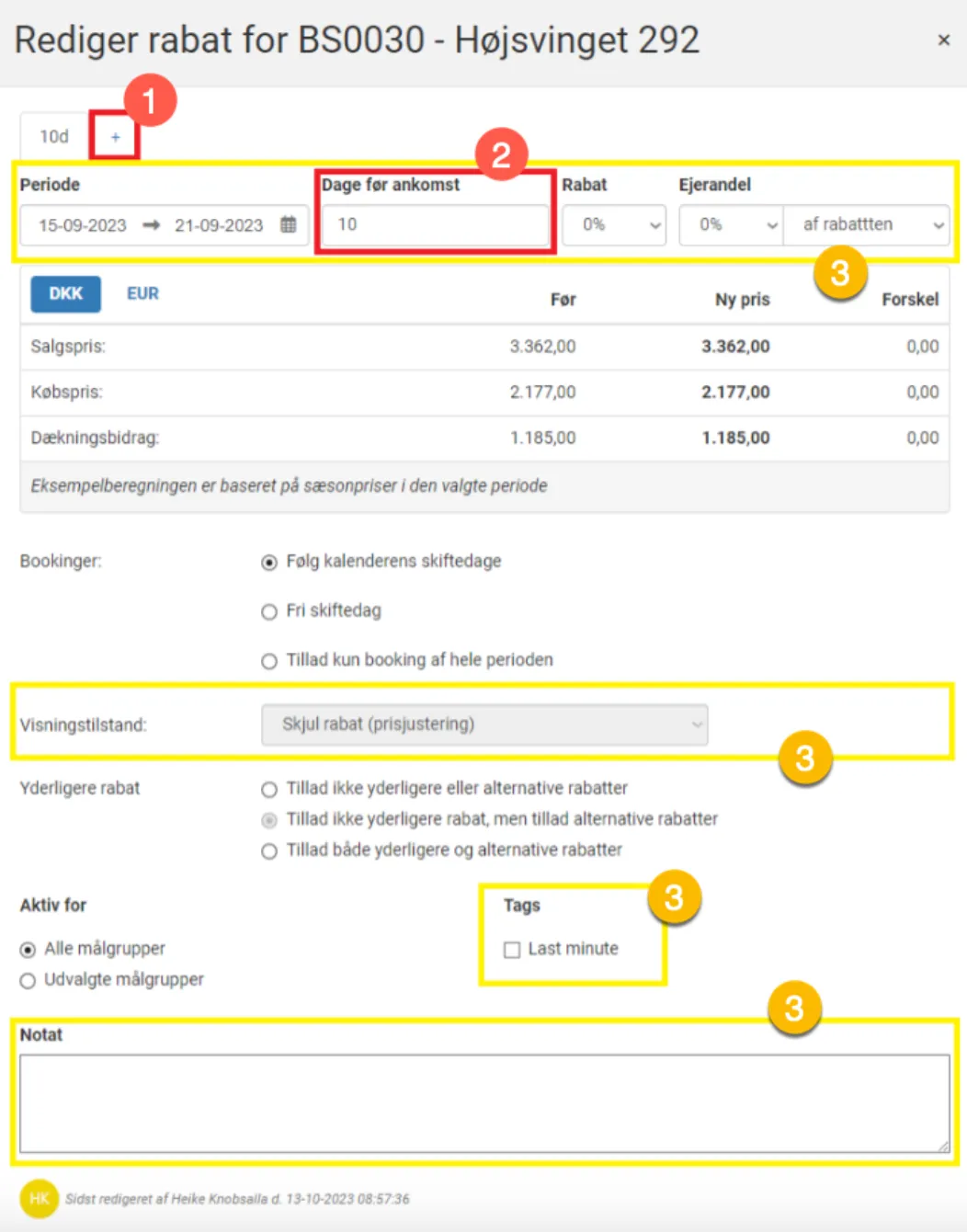The width and height of the screenshot is (967, 1232).
Task: Select 'Fri skiftedag' radio button
Action: coord(269,611)
